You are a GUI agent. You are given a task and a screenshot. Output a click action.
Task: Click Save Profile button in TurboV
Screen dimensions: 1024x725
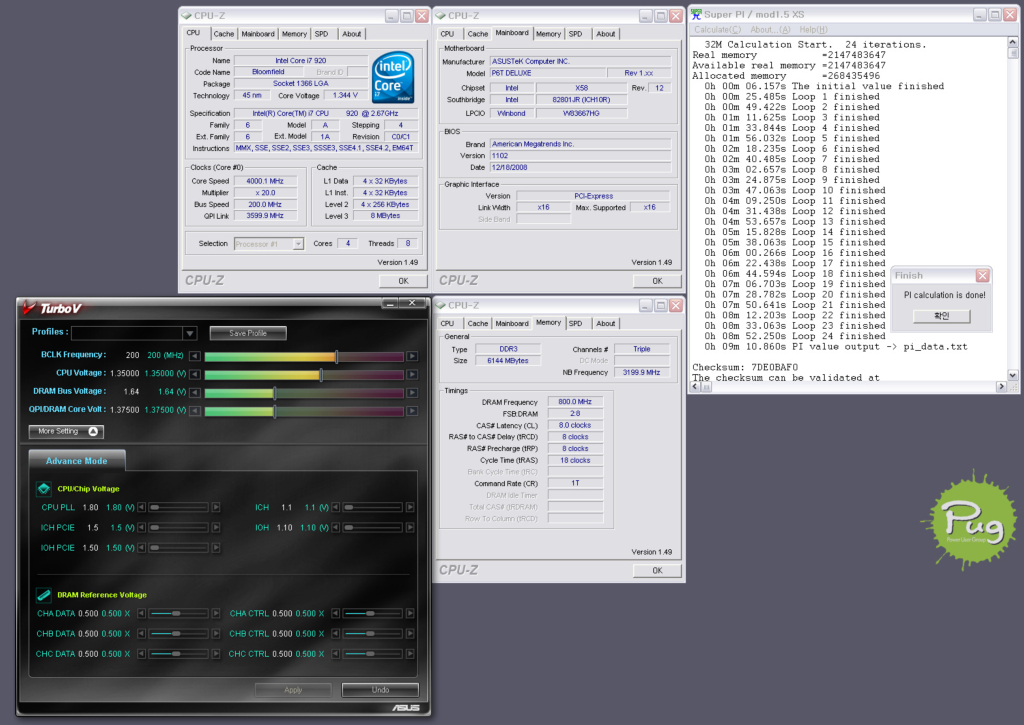pyautogui.click(x=248, y=333)
